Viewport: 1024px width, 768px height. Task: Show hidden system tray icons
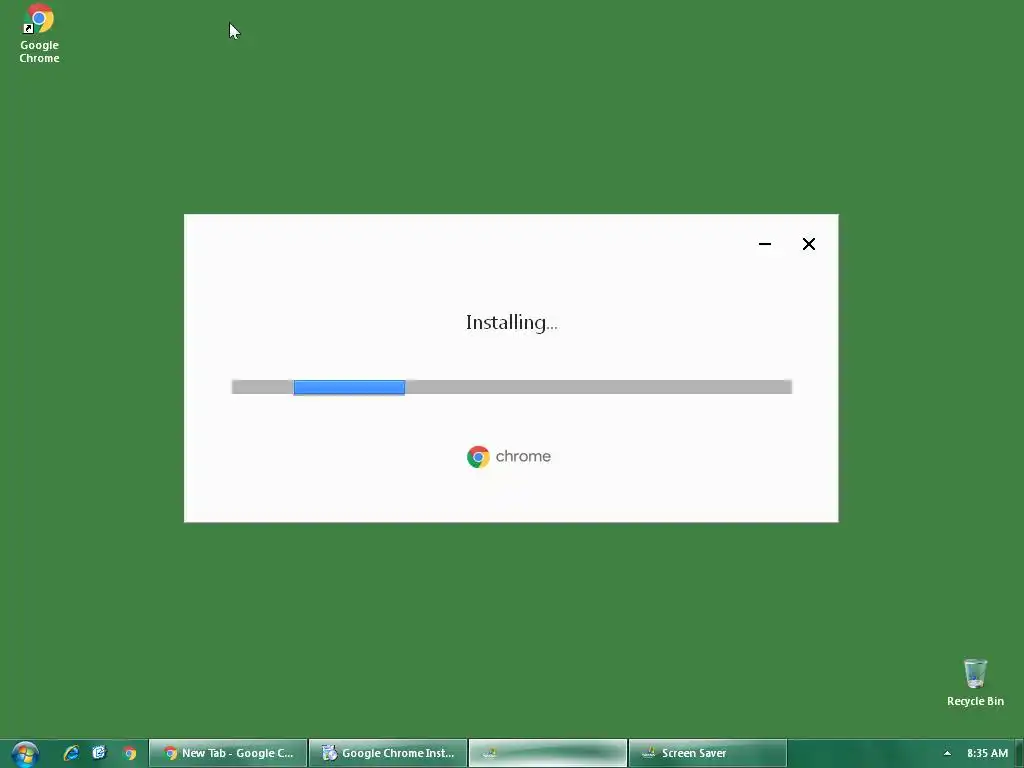(947, 753)
